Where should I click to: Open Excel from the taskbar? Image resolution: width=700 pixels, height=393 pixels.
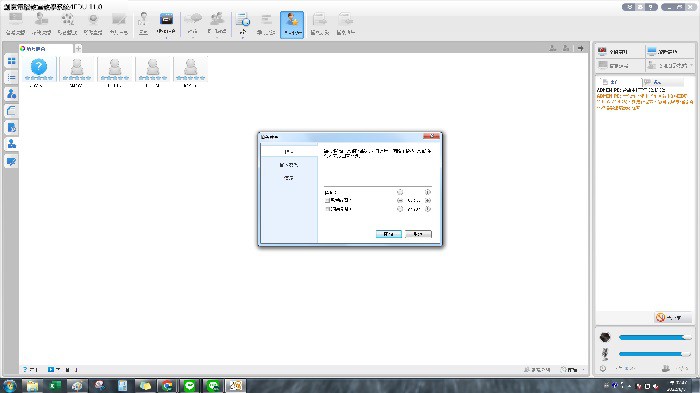55,385
